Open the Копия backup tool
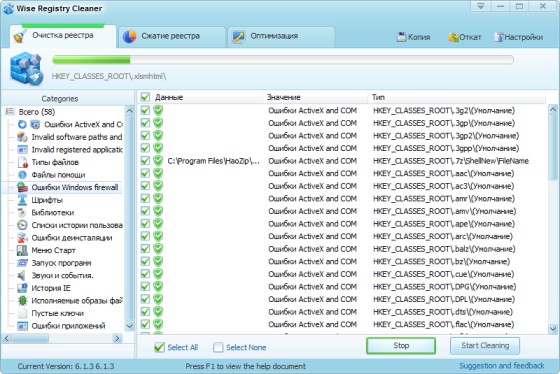 pos(413,37)
